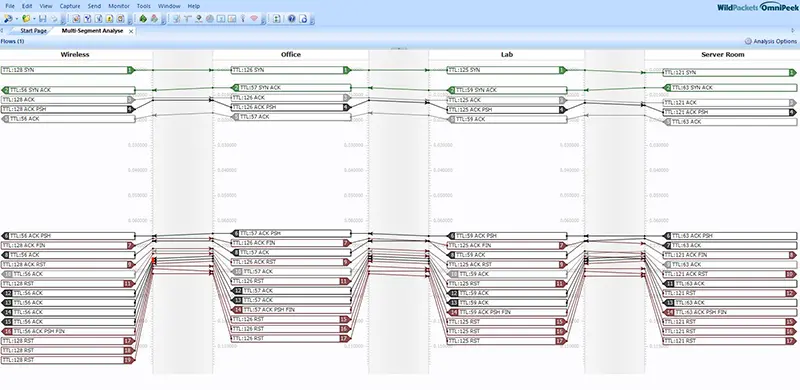Select the Wireless TTL:128 SYN packet
Viewport: 800px width, 390px height.
point(68,70)
